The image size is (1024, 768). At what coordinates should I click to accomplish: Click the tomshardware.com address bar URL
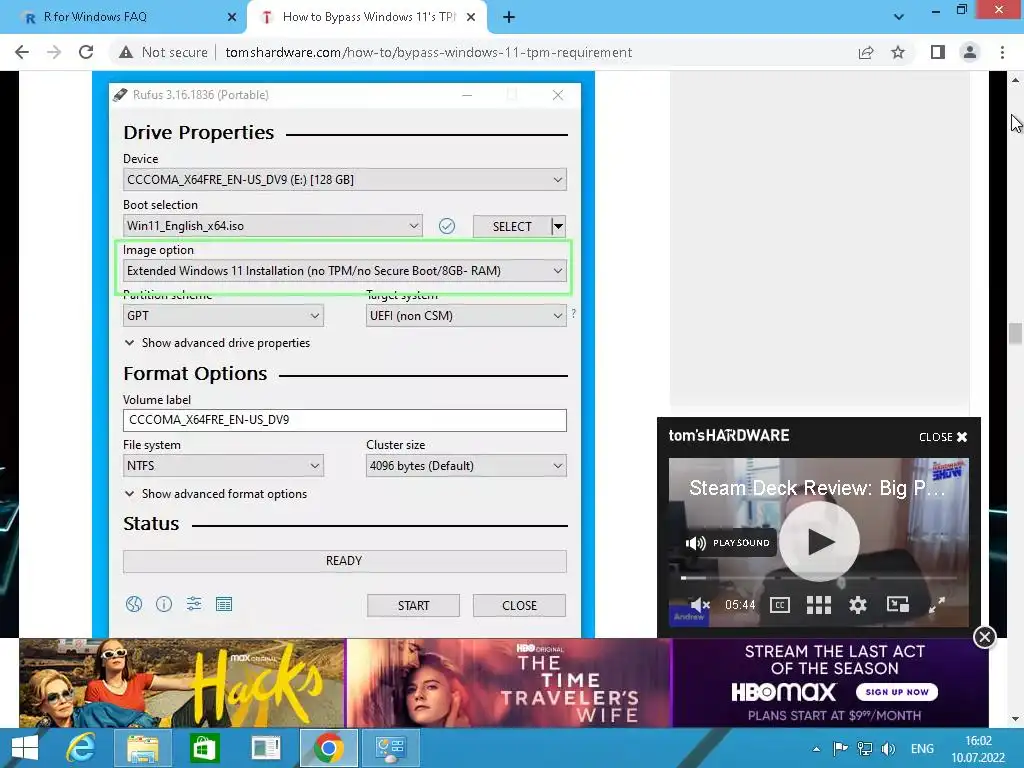click(x=428, y=52)
